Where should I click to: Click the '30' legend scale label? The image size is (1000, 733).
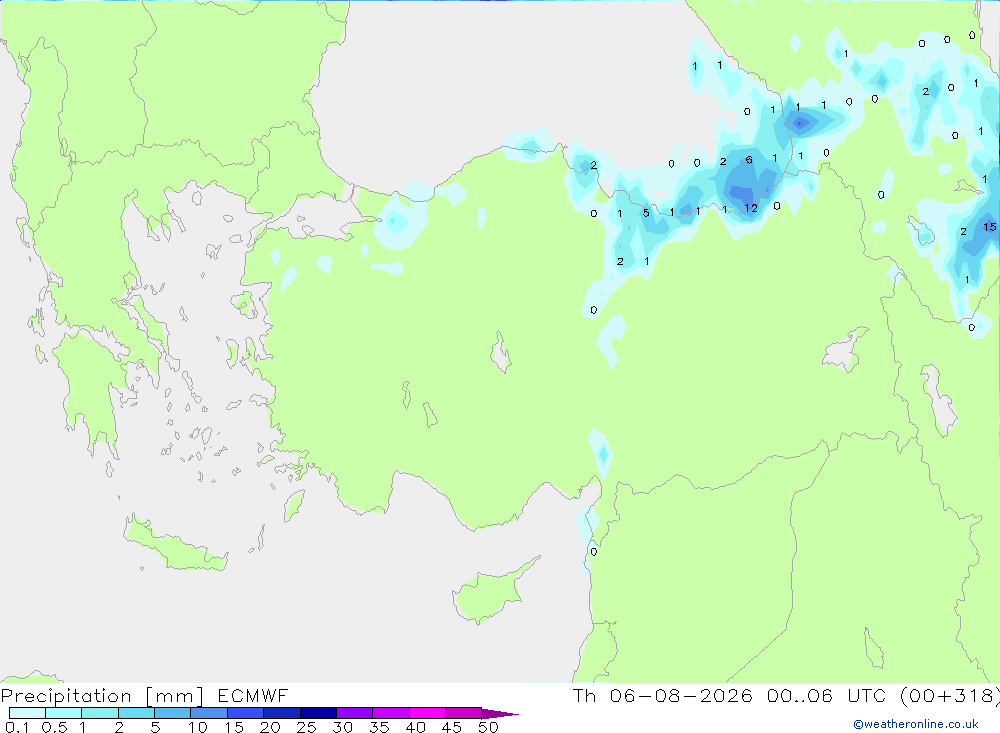343,727
